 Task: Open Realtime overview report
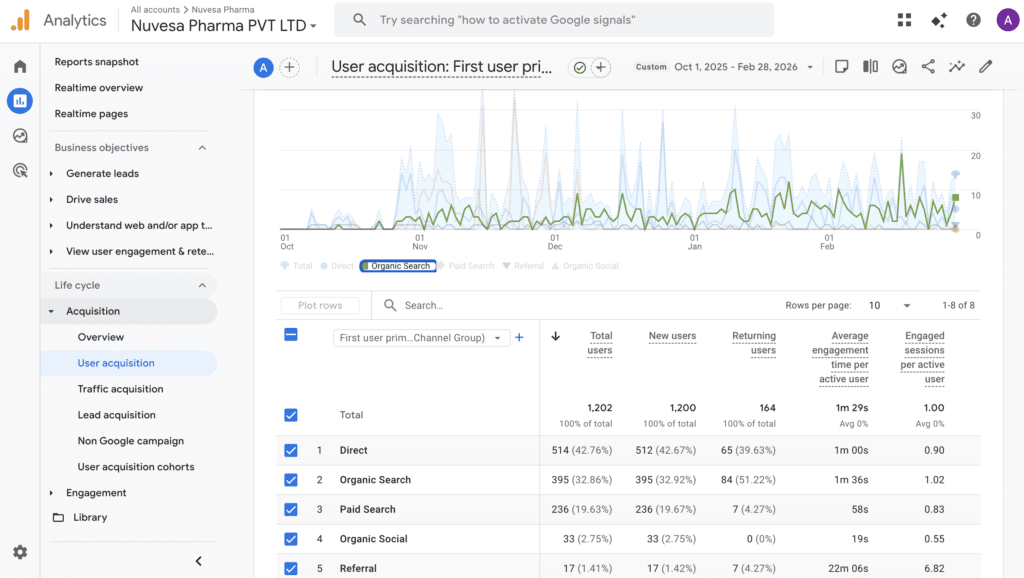[x=98, y=88]
